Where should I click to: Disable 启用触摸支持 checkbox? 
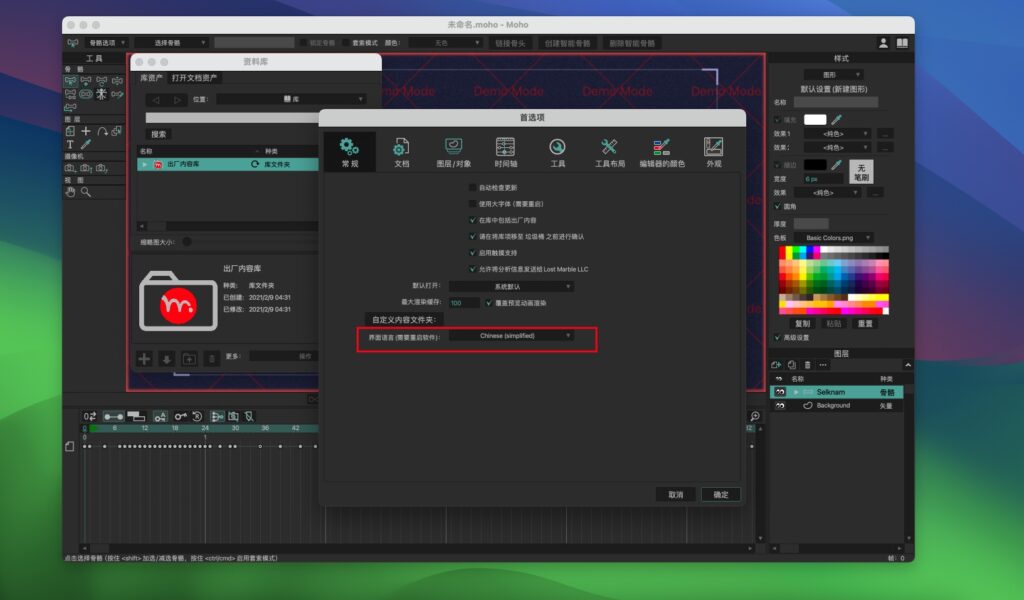pyautogui.click(x=471, y=253)
